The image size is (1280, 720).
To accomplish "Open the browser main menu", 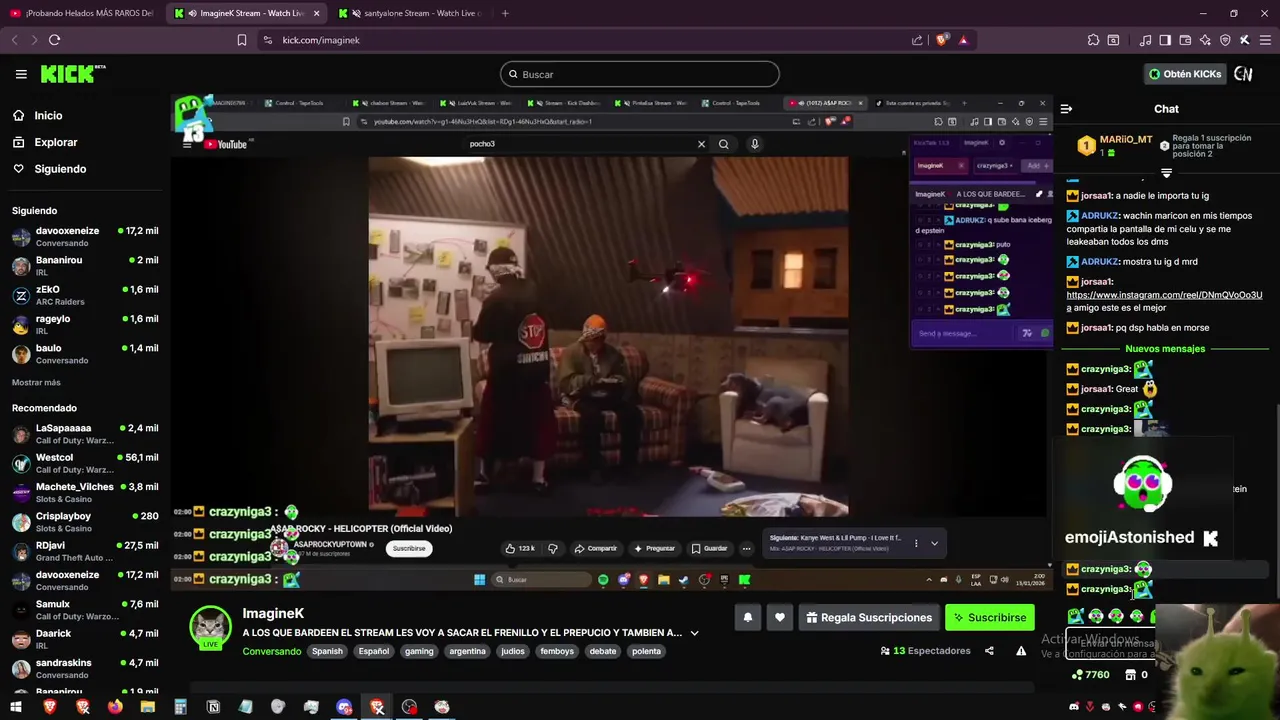I will click(1263, 40).
